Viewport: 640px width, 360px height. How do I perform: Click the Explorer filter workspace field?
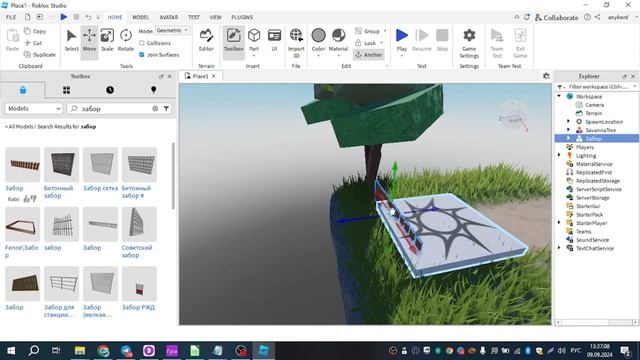(598, 87)
